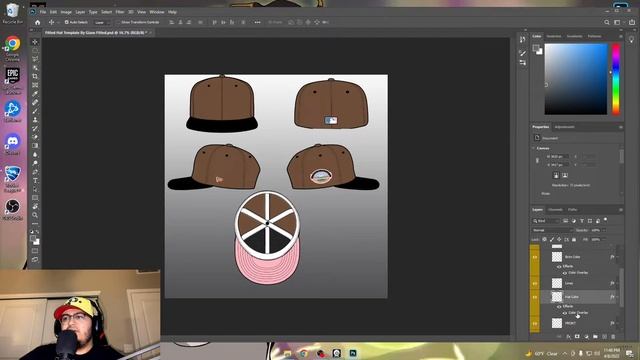Collapse the Canvas section in Properties
The height and width of the screenshot is (360, 640).
pyautogui.click(x=534, y=148)
